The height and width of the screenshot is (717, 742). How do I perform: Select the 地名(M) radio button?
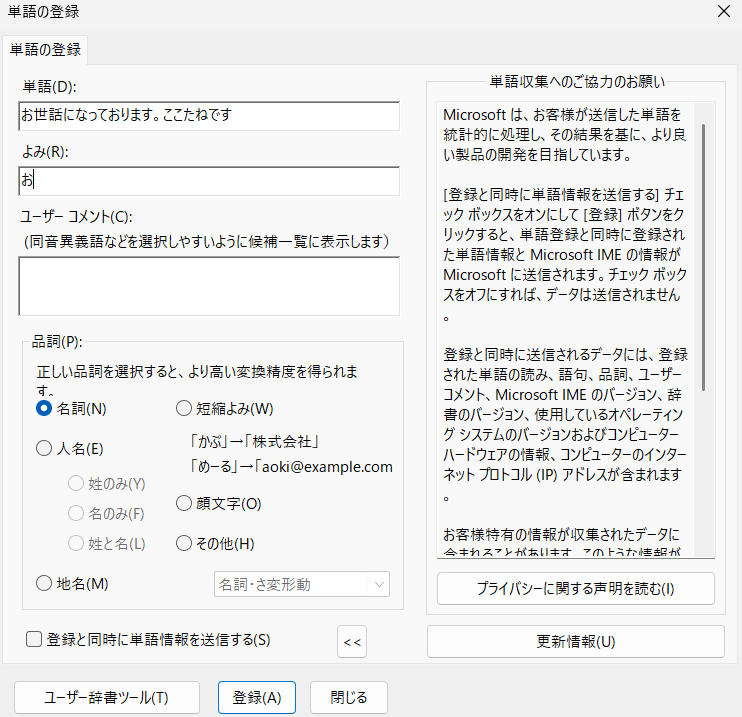(x=44, y=583)
